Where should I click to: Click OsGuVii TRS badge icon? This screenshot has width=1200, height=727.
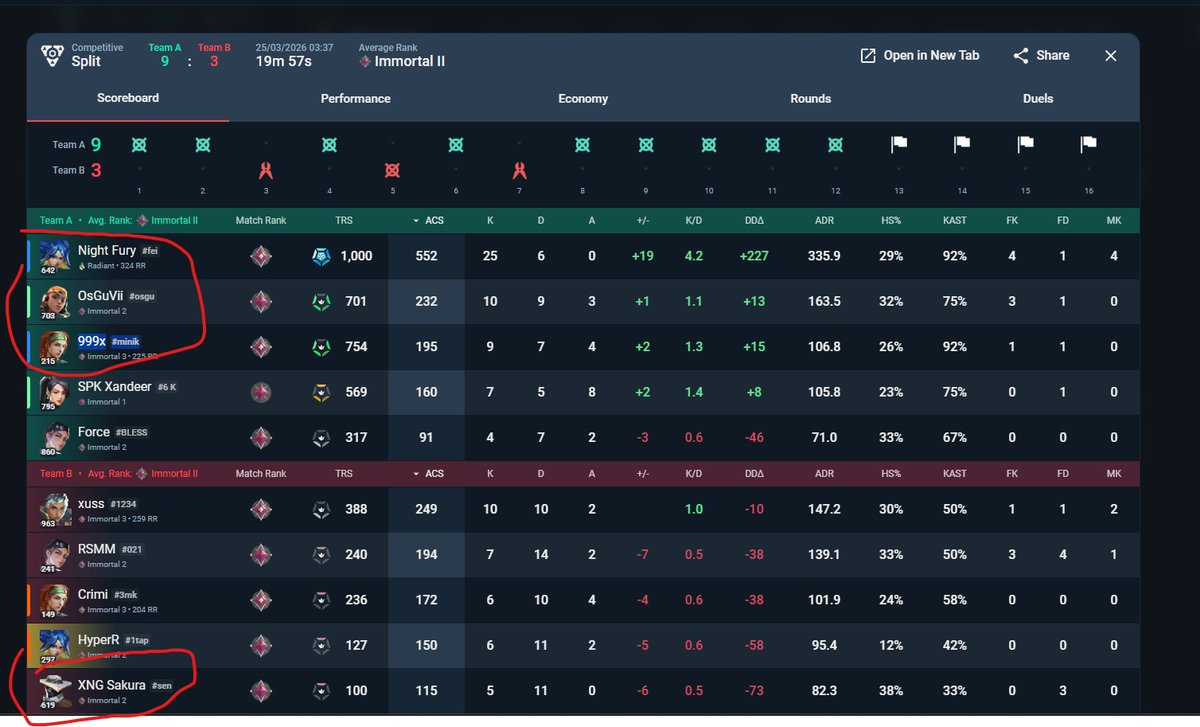322,301
